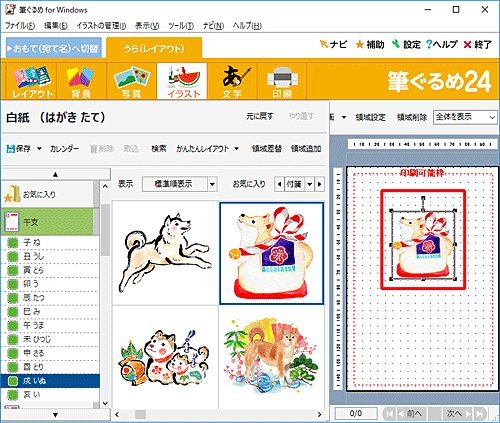This screenshot has width=500, height=423.
Task: Select 辰 たつ in zodiac list
Action: [x=50, y=298]
